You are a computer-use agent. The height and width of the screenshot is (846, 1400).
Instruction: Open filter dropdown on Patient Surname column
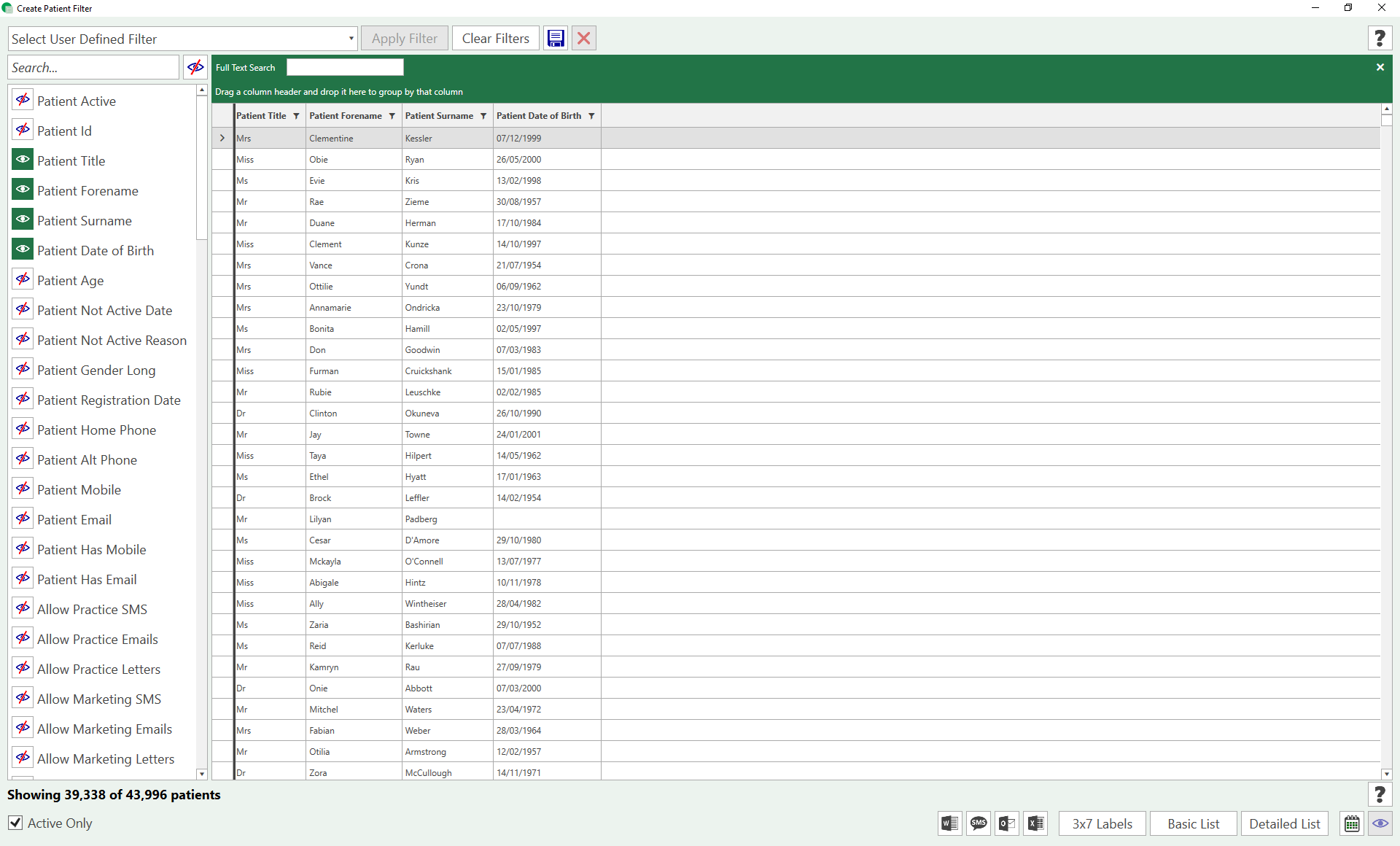tap(483, 116)
